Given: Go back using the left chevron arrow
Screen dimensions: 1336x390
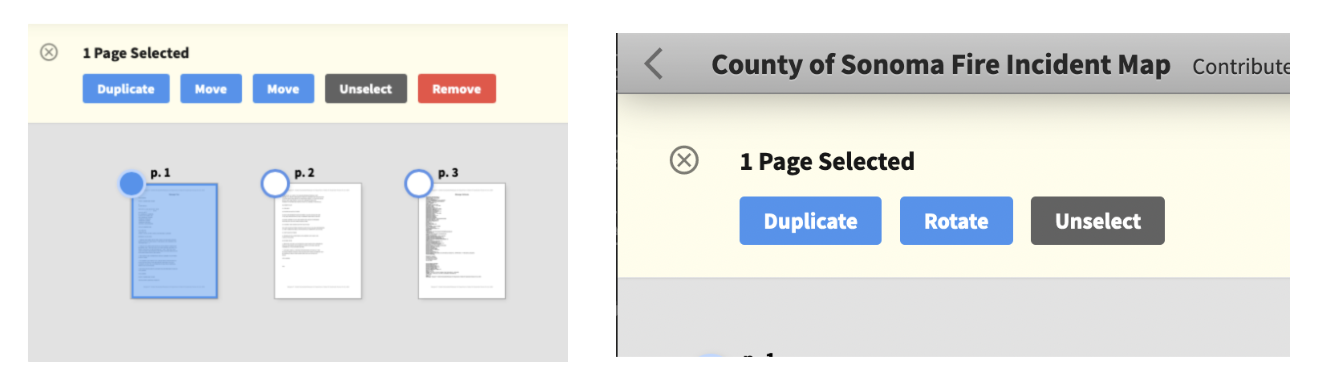Looking at the screenshot, I should pyautogui.click(x=653, y=65).
